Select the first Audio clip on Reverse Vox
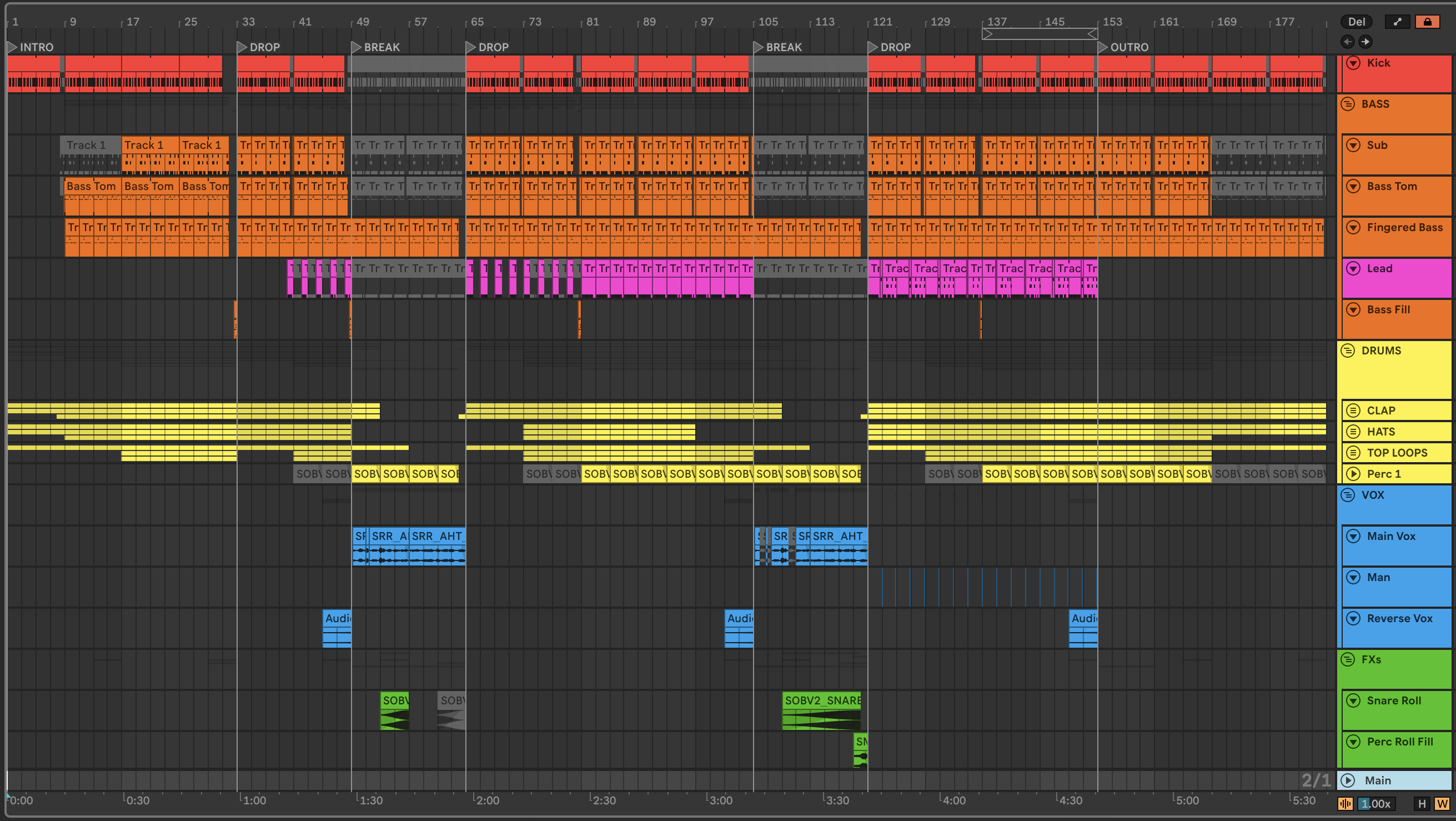 [337, 628]
